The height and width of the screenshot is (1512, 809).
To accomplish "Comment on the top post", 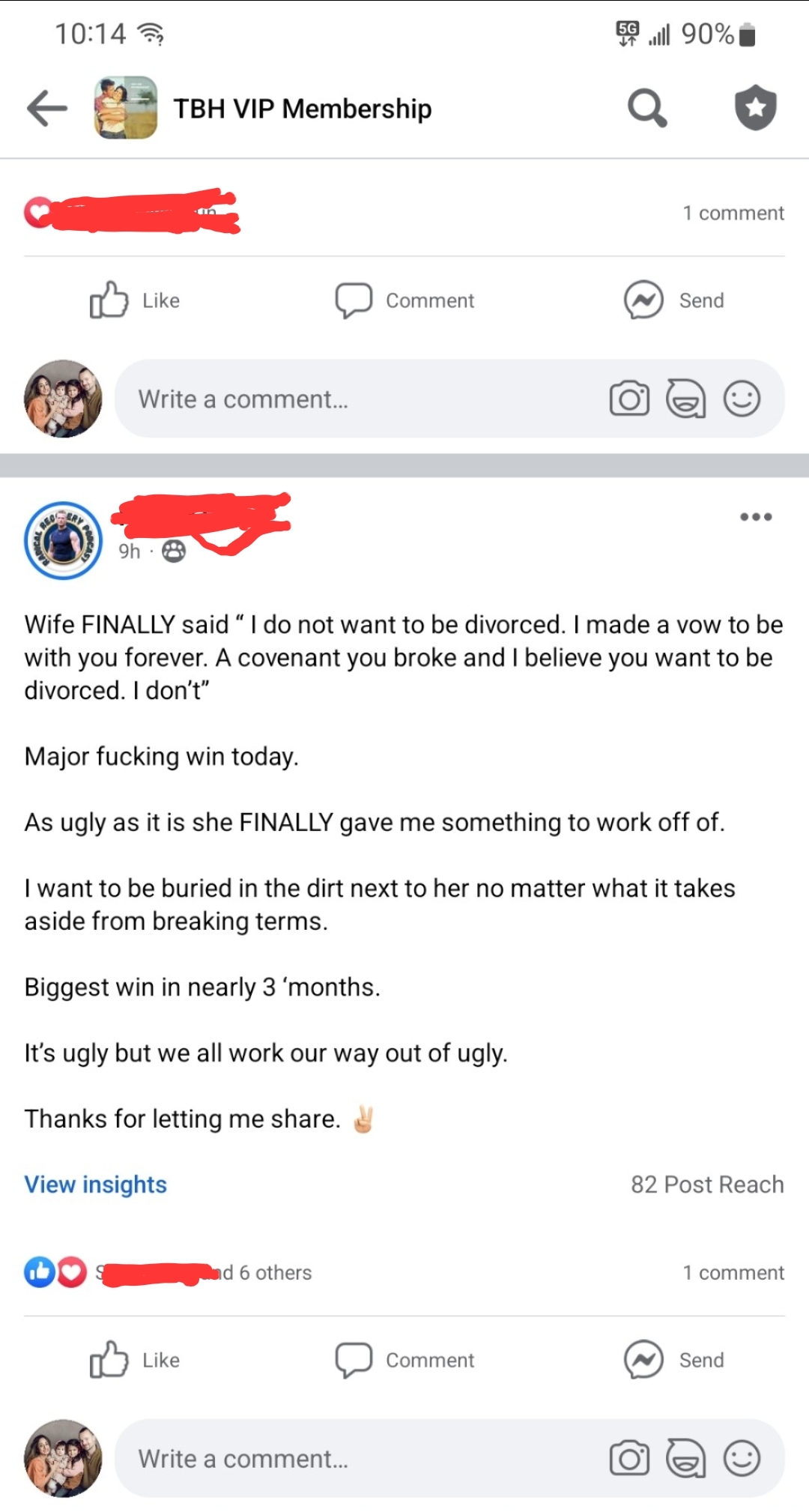I will (404, 300).
